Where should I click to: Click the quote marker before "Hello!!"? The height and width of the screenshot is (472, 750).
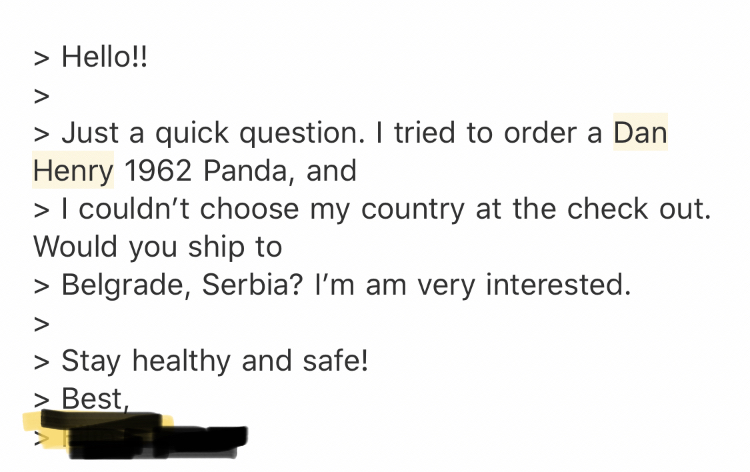(41, 57)
